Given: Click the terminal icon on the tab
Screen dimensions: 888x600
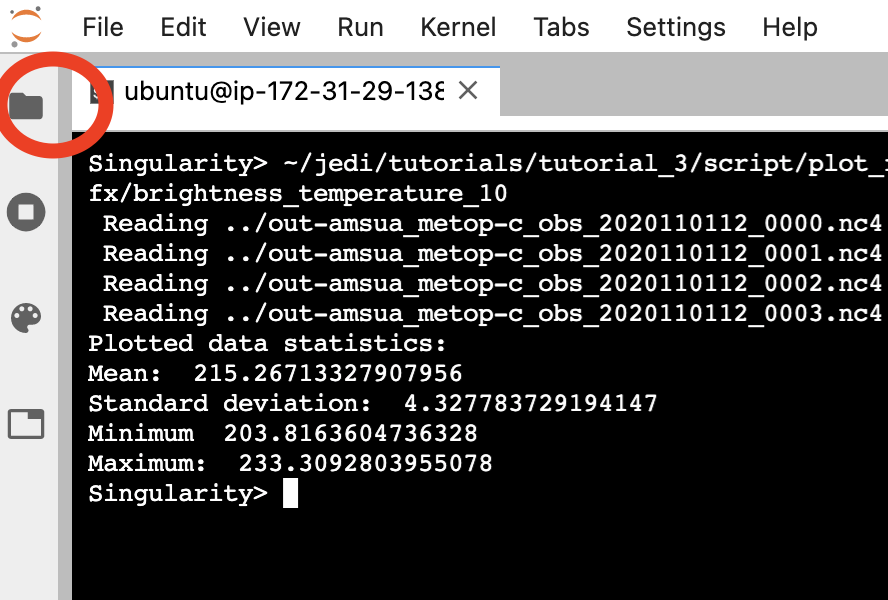Looking at the screenshot, I should click(102, 92).
